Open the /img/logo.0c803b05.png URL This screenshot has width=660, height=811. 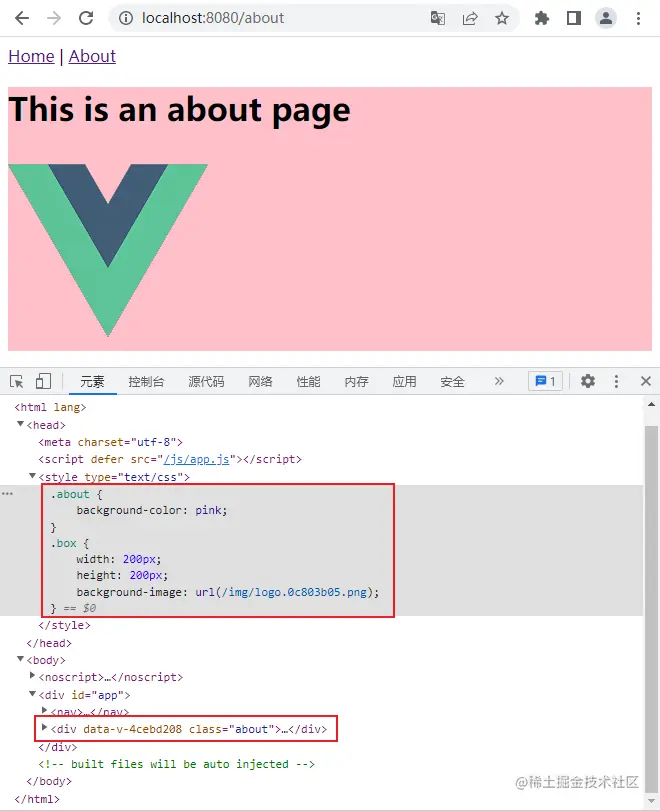[294, 592]
